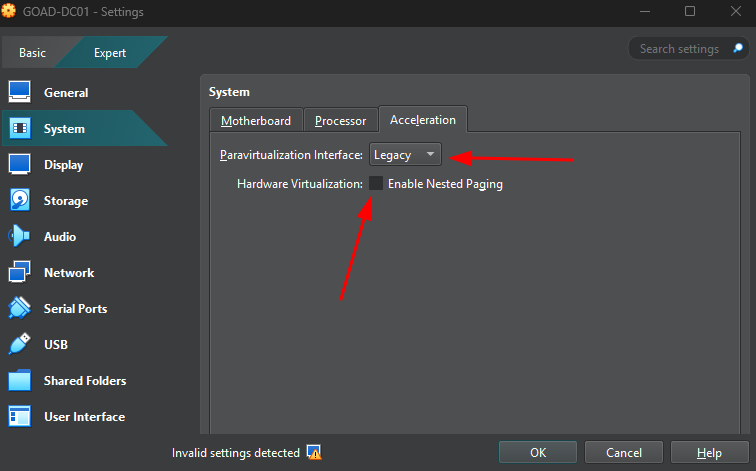Viewport: 756px width, 471px height.
Task: Open Paravirtualization Interface dropdown
Action: [x=405, y=154]
